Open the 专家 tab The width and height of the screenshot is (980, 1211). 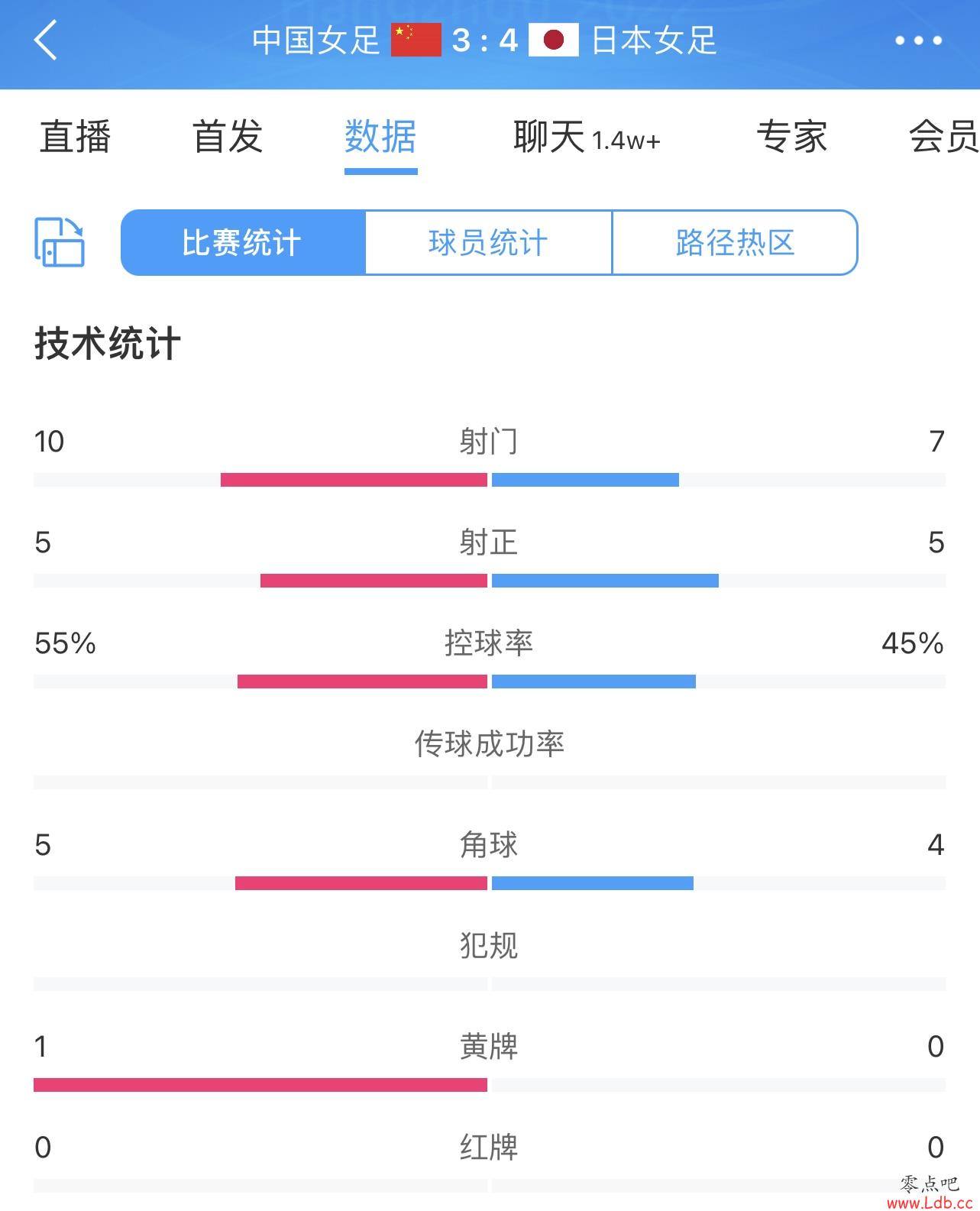[792, 138]
